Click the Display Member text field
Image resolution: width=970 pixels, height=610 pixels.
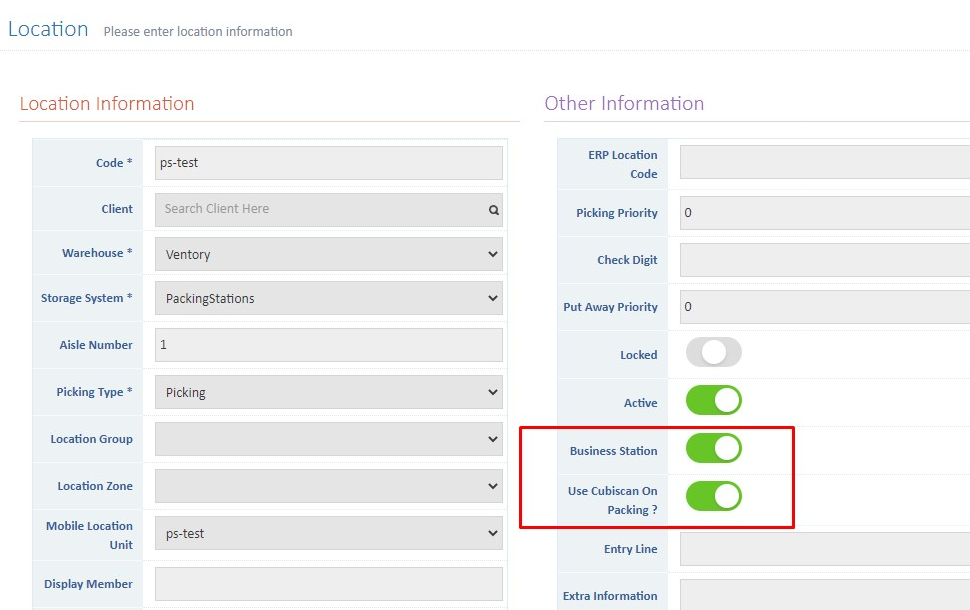tap(328, 584)
